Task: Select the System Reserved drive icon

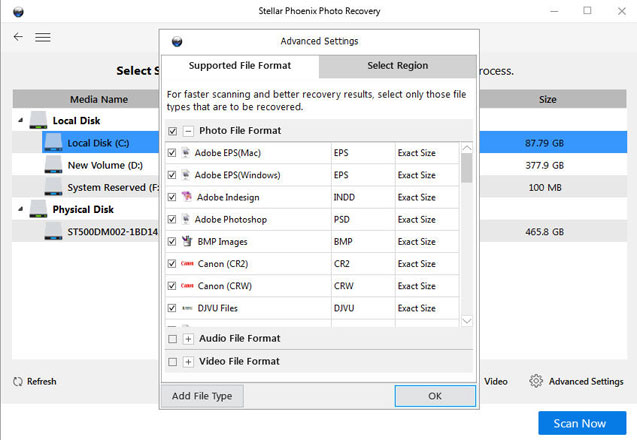Action: click(53, 187)
